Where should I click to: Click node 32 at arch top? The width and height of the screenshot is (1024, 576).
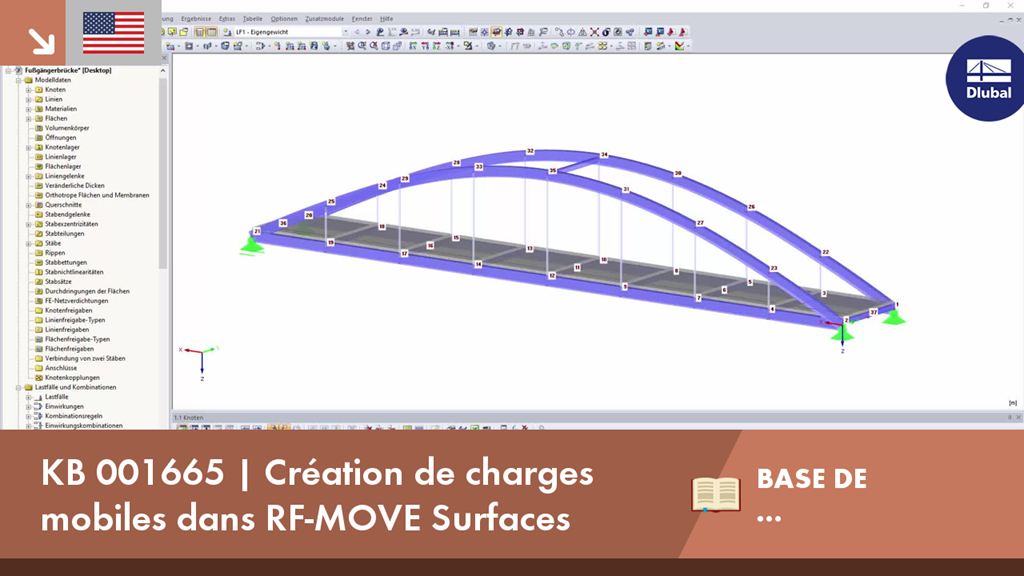tap(530, 151)
